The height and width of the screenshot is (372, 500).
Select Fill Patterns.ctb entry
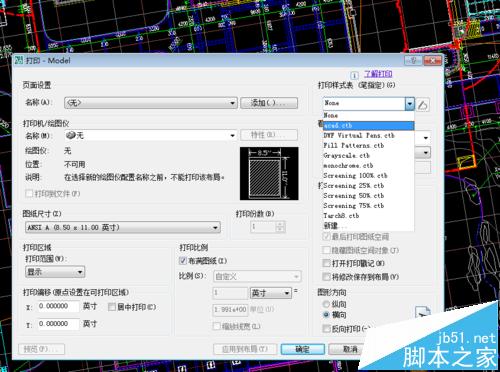368,146
